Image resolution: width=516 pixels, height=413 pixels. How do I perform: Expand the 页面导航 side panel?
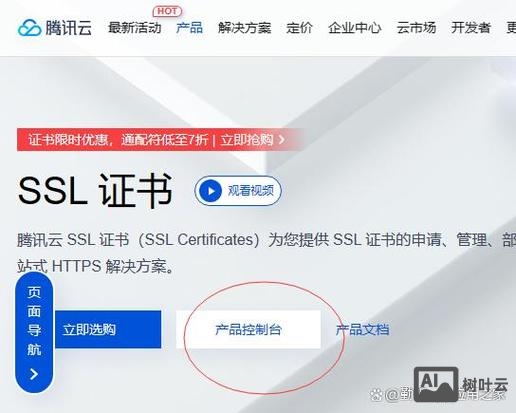34,332
